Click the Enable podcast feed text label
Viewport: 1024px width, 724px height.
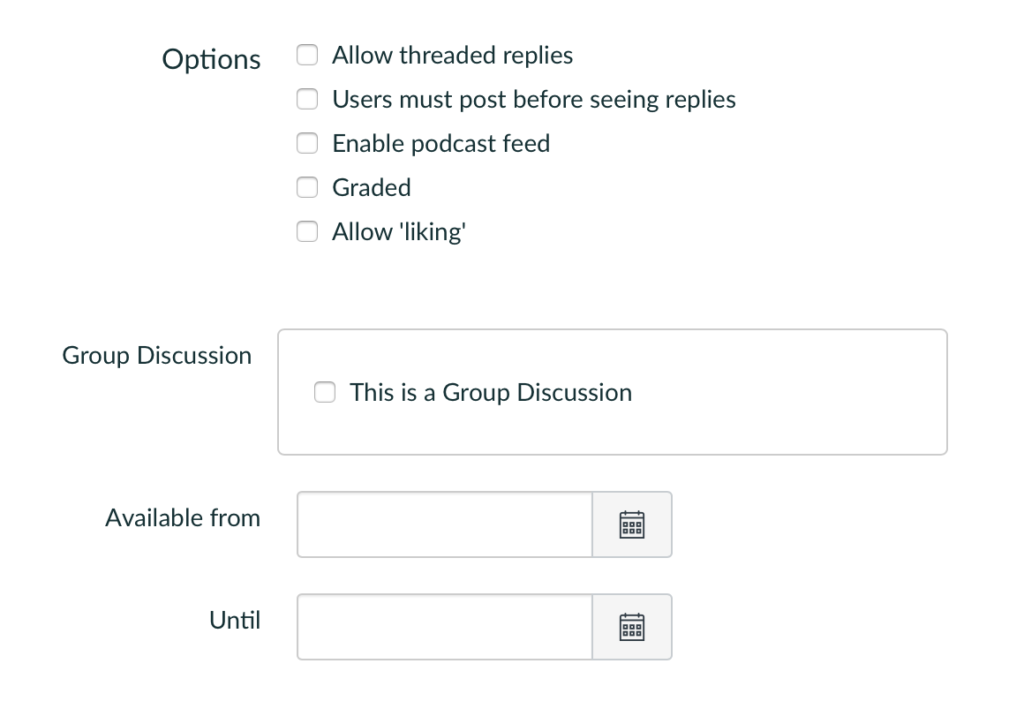coord(440,143)
